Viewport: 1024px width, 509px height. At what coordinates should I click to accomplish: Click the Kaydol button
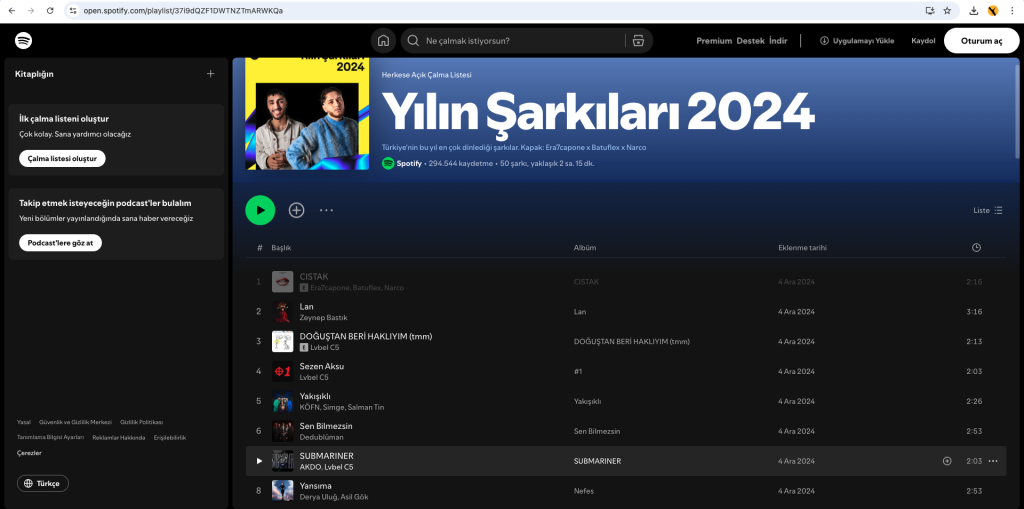923,41
